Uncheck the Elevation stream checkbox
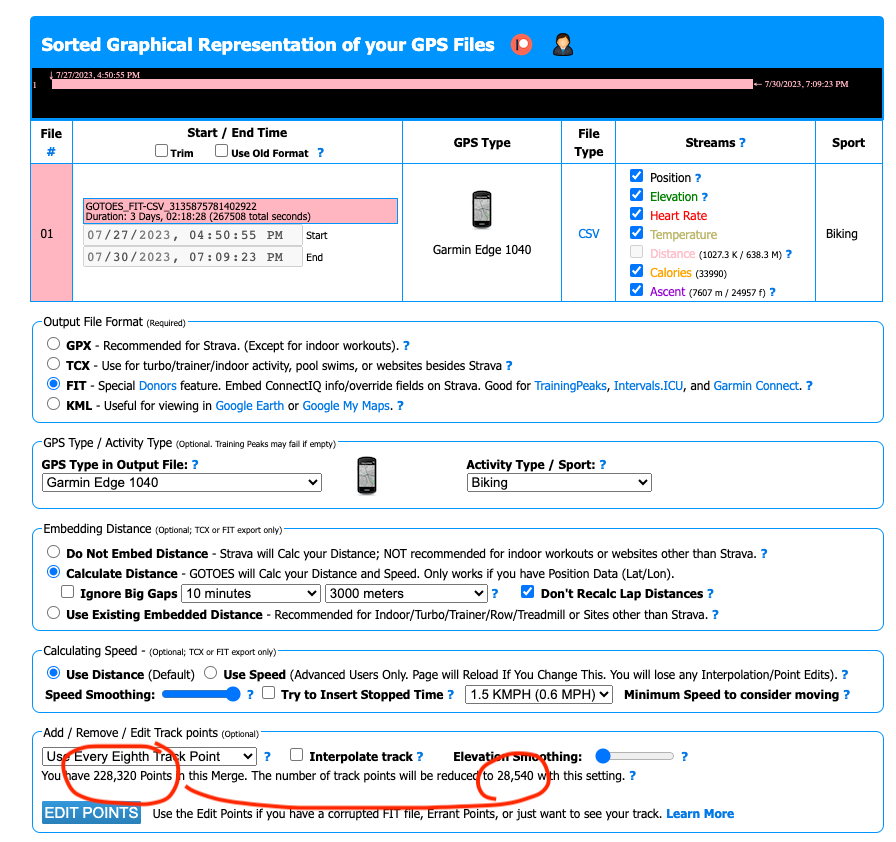Viewport: 896px width, 842px height. click(637, 195)
